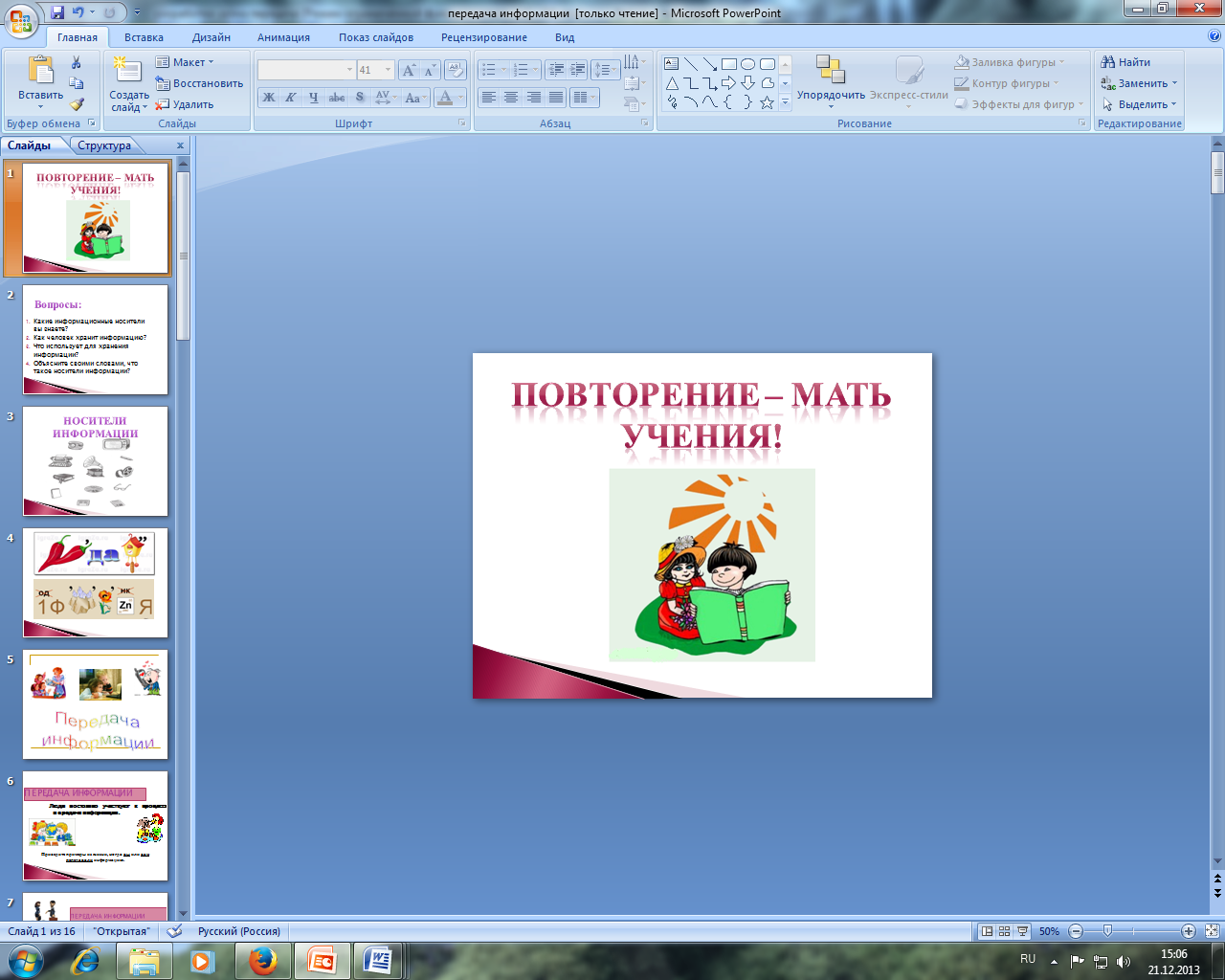
Task: Click the Cut scissors icon
Action: point(77,63)
